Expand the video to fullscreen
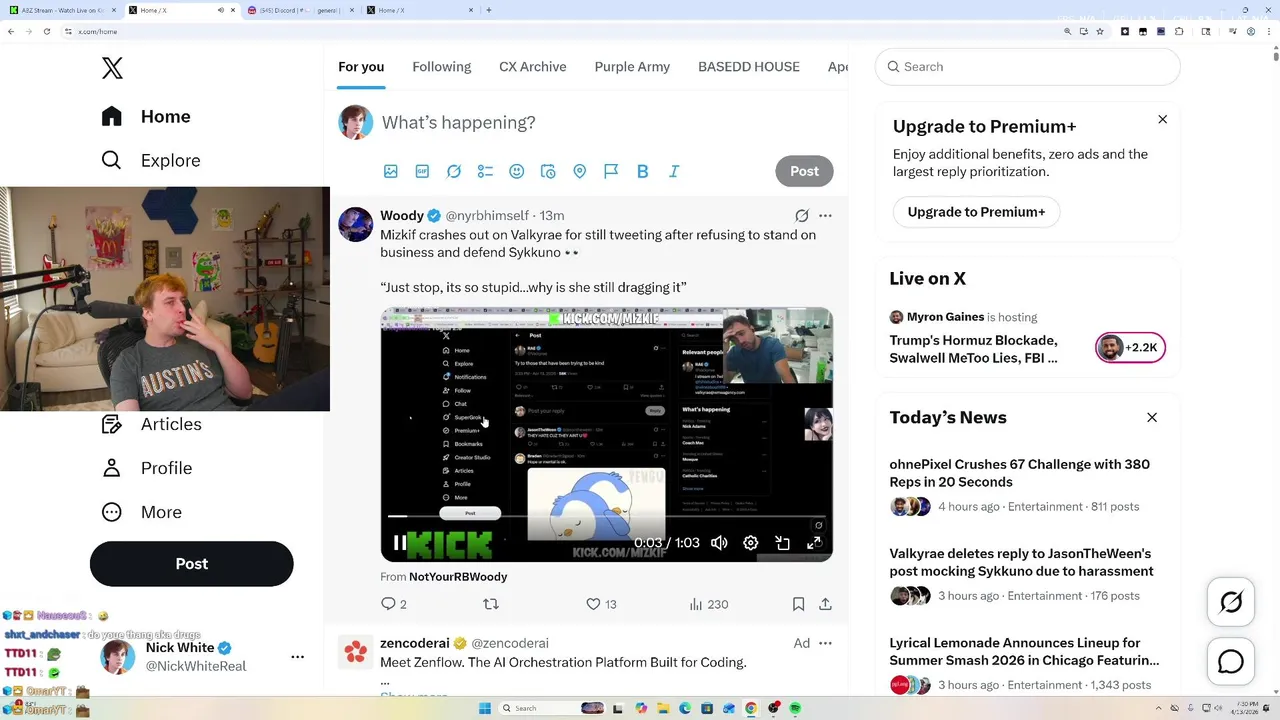 click(814, 543)
